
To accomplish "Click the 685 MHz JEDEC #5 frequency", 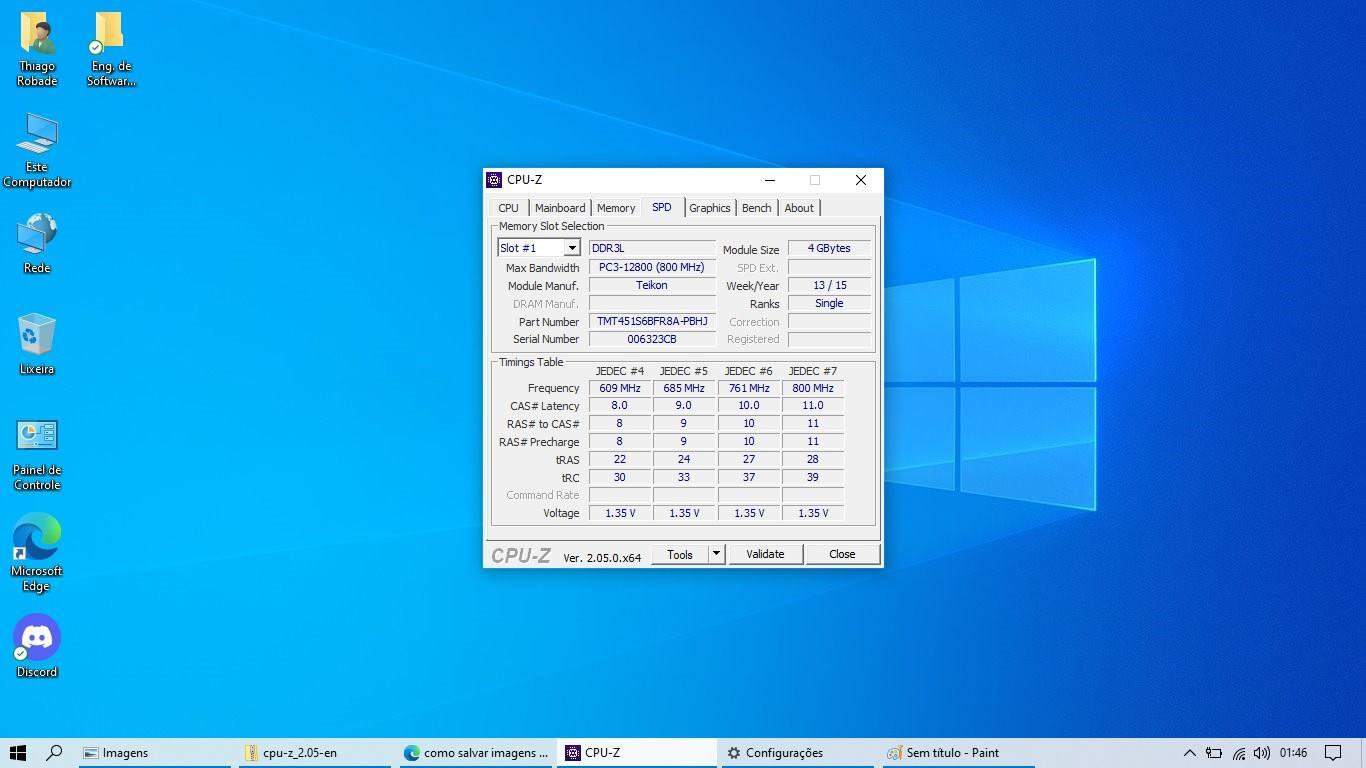I will click(684, 388).
